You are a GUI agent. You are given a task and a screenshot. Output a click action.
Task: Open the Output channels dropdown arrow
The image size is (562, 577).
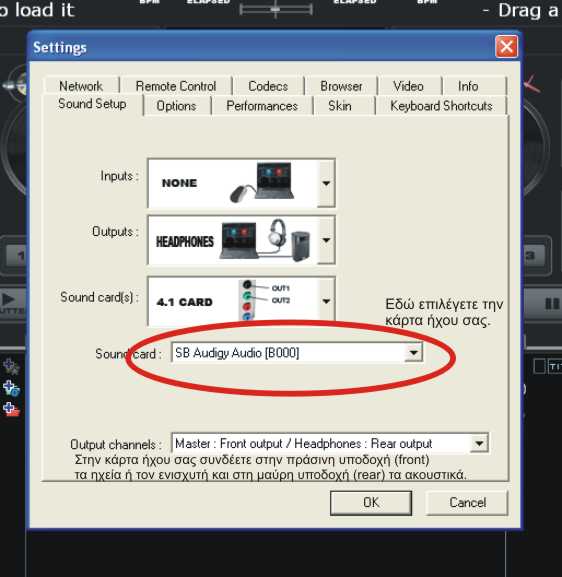point(479,443)
